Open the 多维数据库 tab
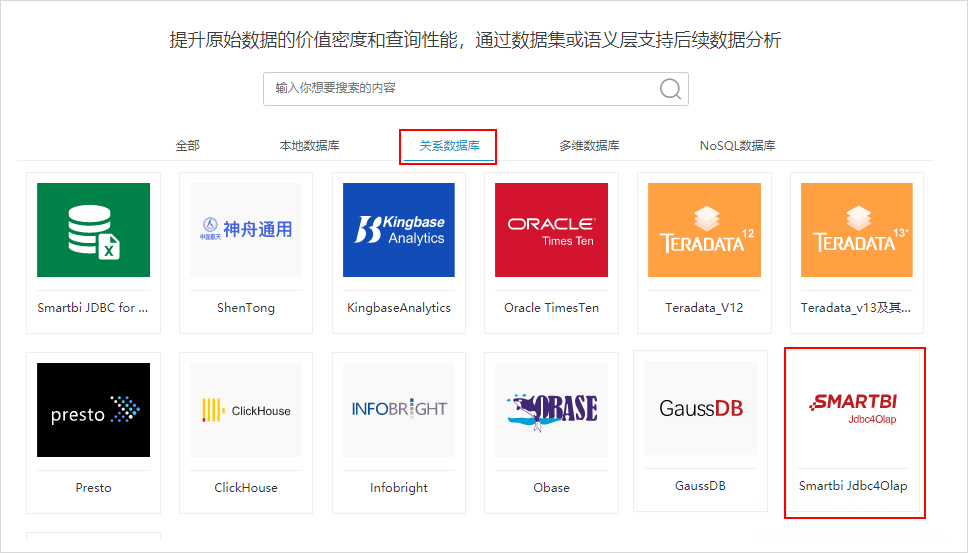Image resolution: width=968 pixels, height=553 pixels. 589,146
